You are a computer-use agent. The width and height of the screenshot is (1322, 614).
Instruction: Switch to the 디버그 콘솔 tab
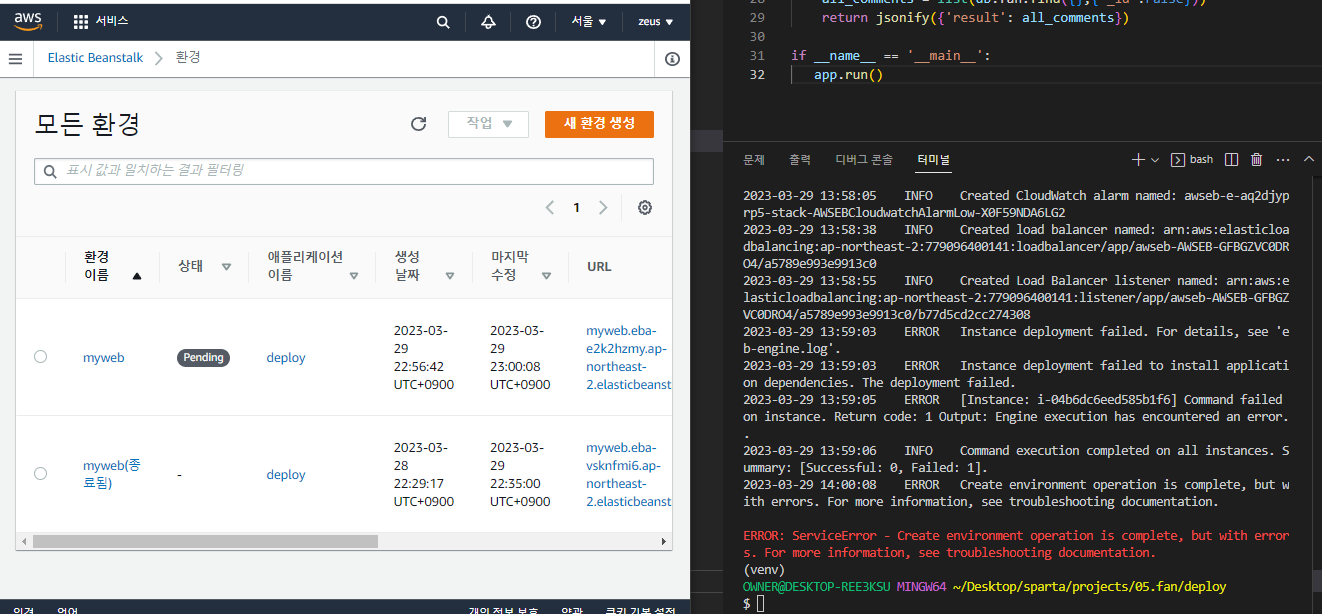pyautogui.click(x=864, y=160)
